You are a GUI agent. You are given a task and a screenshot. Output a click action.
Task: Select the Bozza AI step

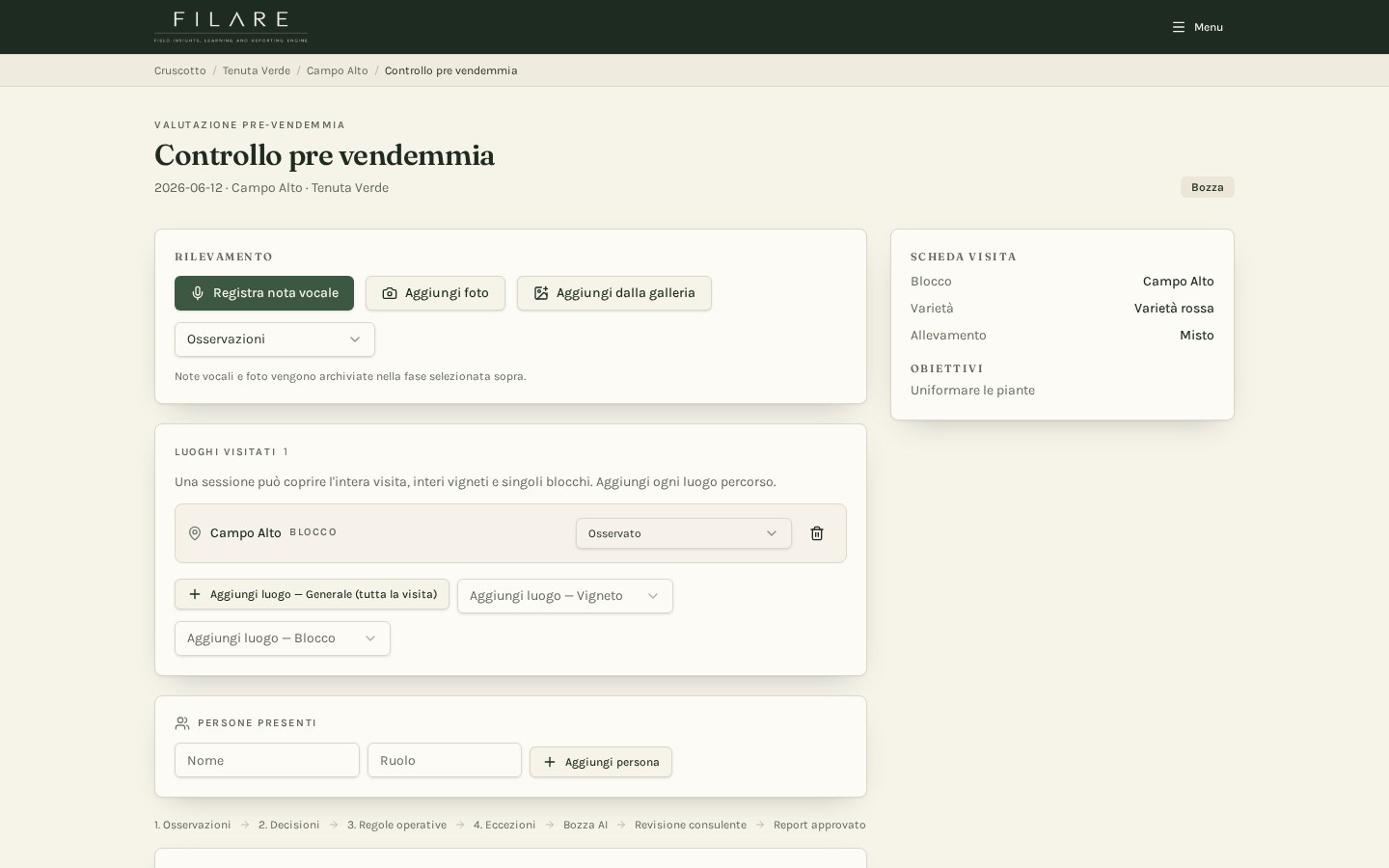(586, 825)
